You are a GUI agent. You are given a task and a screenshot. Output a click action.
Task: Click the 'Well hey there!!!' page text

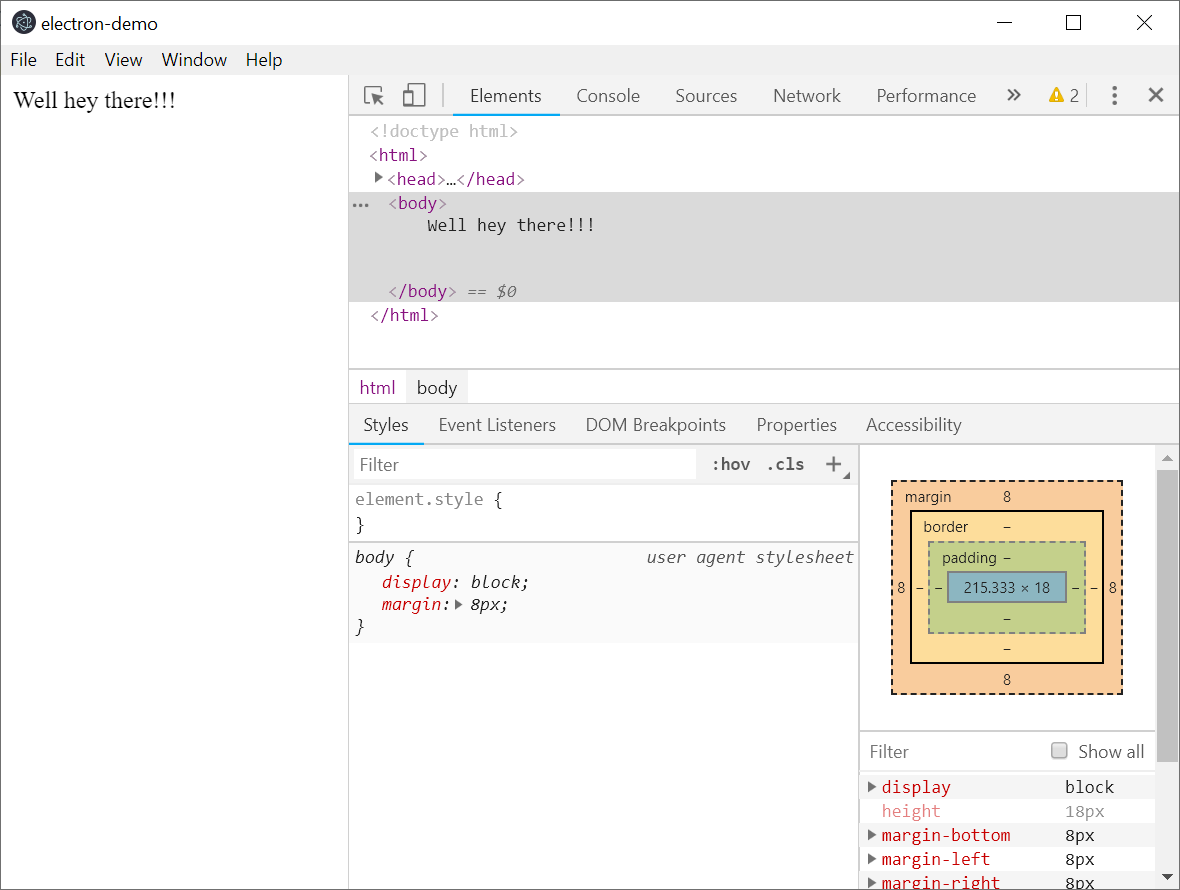click(95, 100)
